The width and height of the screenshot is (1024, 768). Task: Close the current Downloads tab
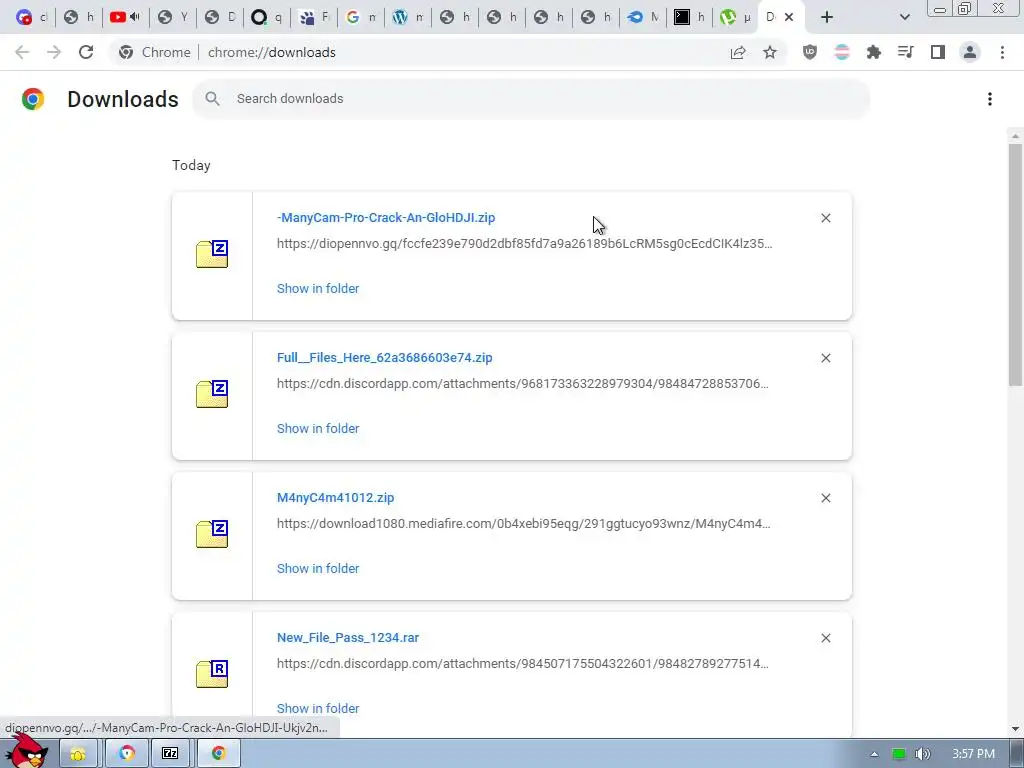pyautogui.click(x=789, y=17)
